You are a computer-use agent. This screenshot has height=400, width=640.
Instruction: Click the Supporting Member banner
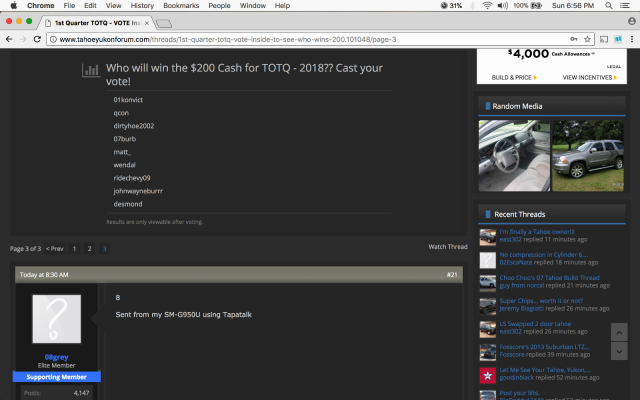56,377
